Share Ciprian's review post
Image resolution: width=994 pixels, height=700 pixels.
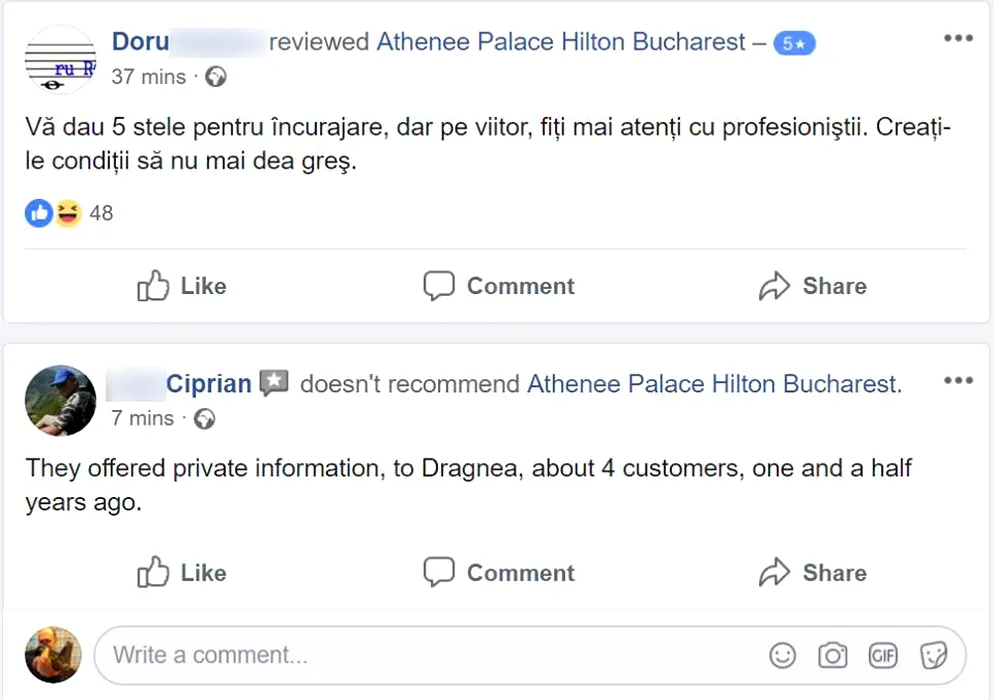click(x=812, y=573)
